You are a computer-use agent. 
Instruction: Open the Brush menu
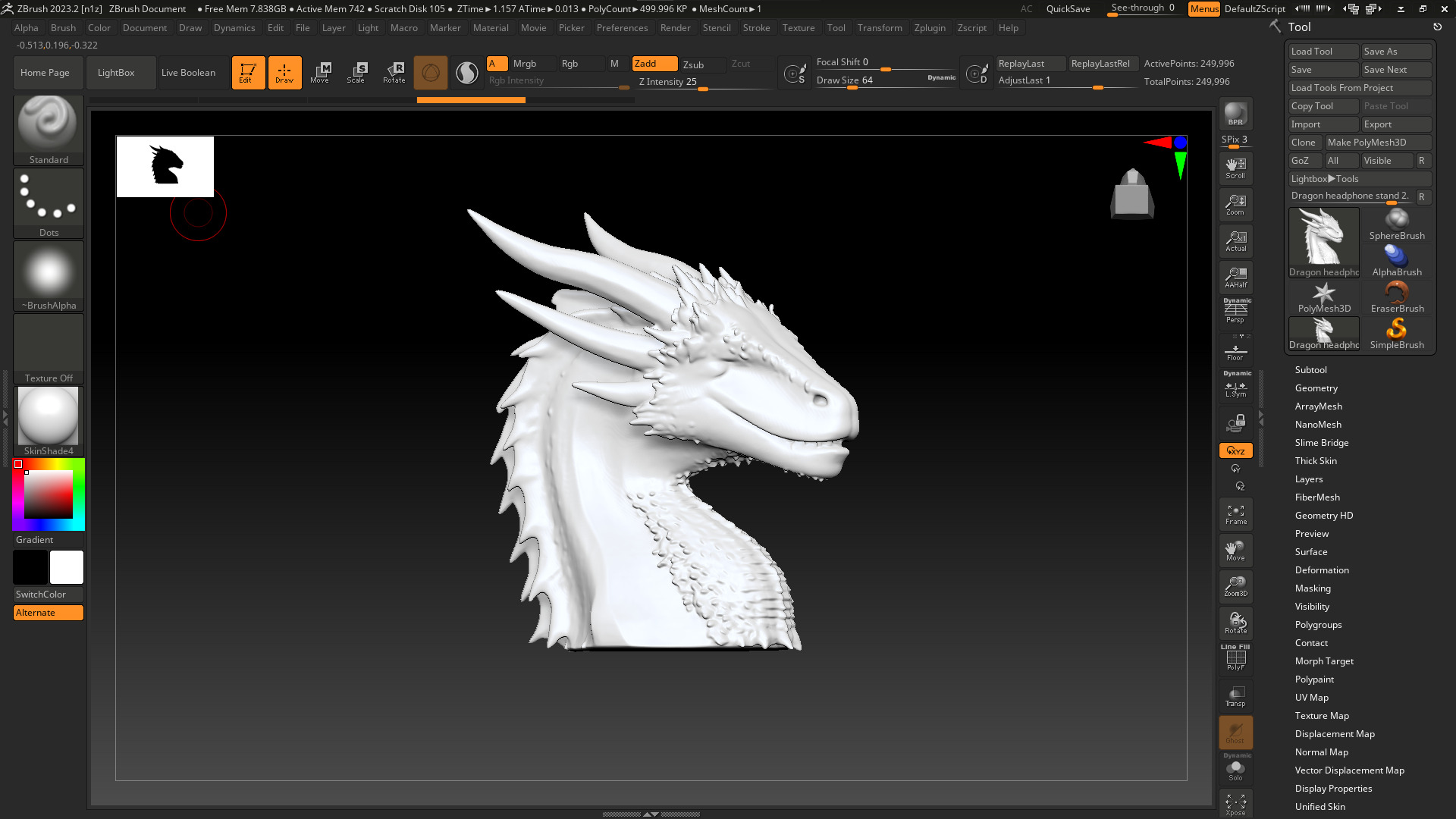pyautogui.click(x=63, y=28)
